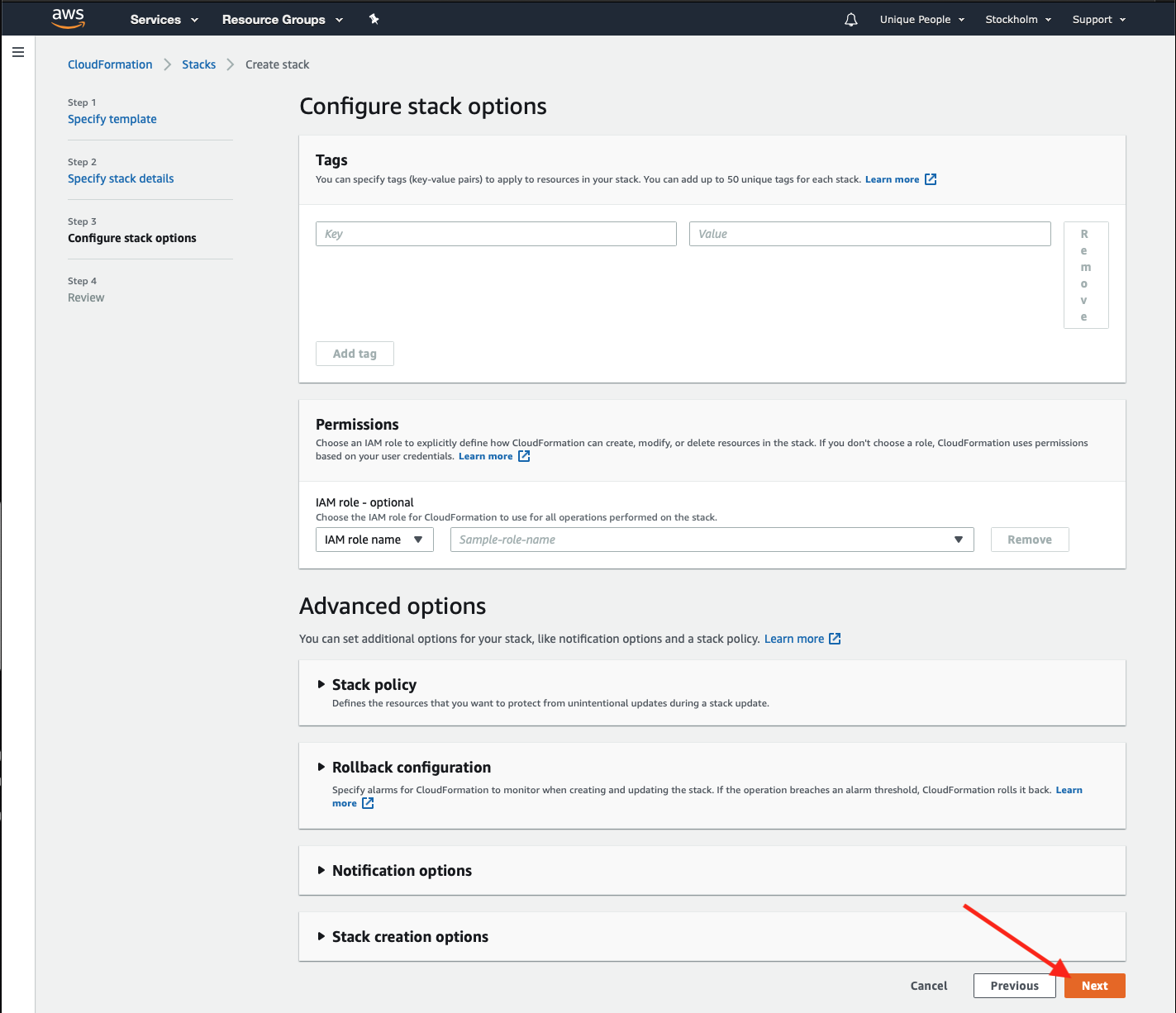Open Learn more link under Advanced options
This screenshot has height=1013, width=1176.
pos(794,639)
